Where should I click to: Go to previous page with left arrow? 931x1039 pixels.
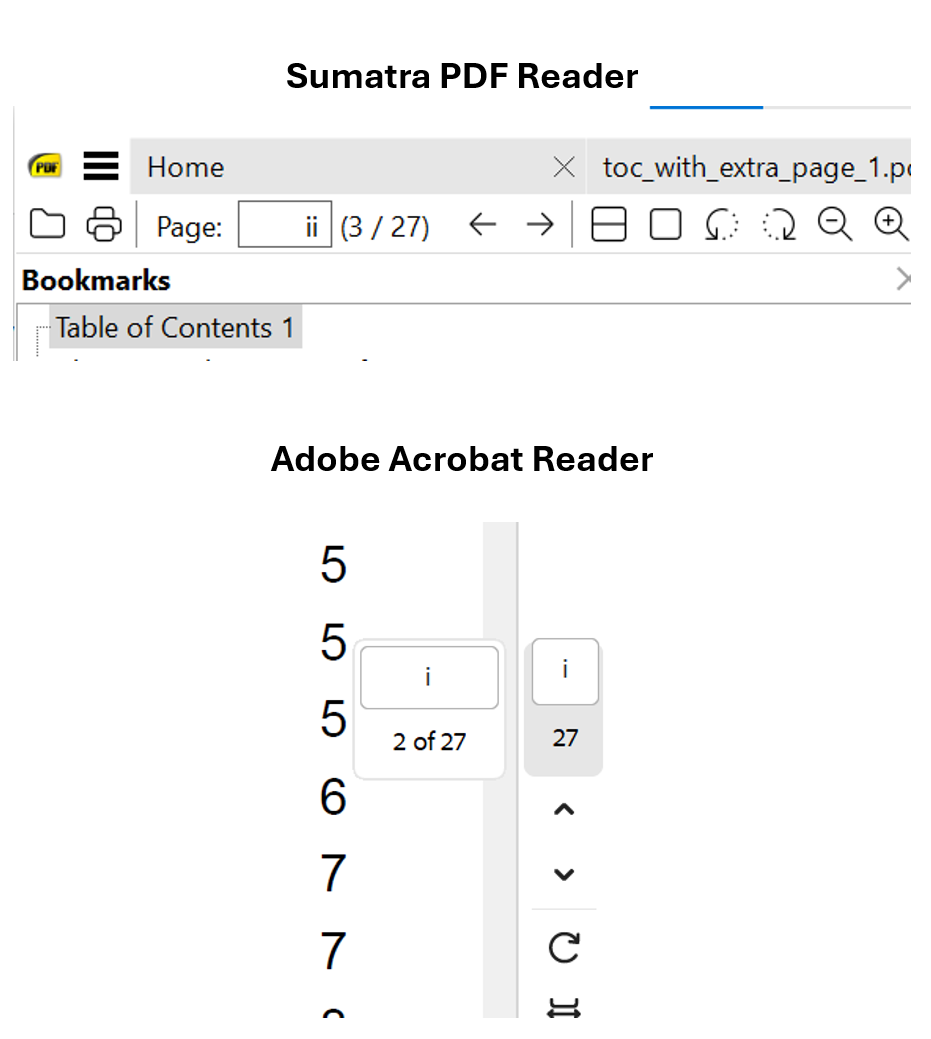click(x=483, y=225)
